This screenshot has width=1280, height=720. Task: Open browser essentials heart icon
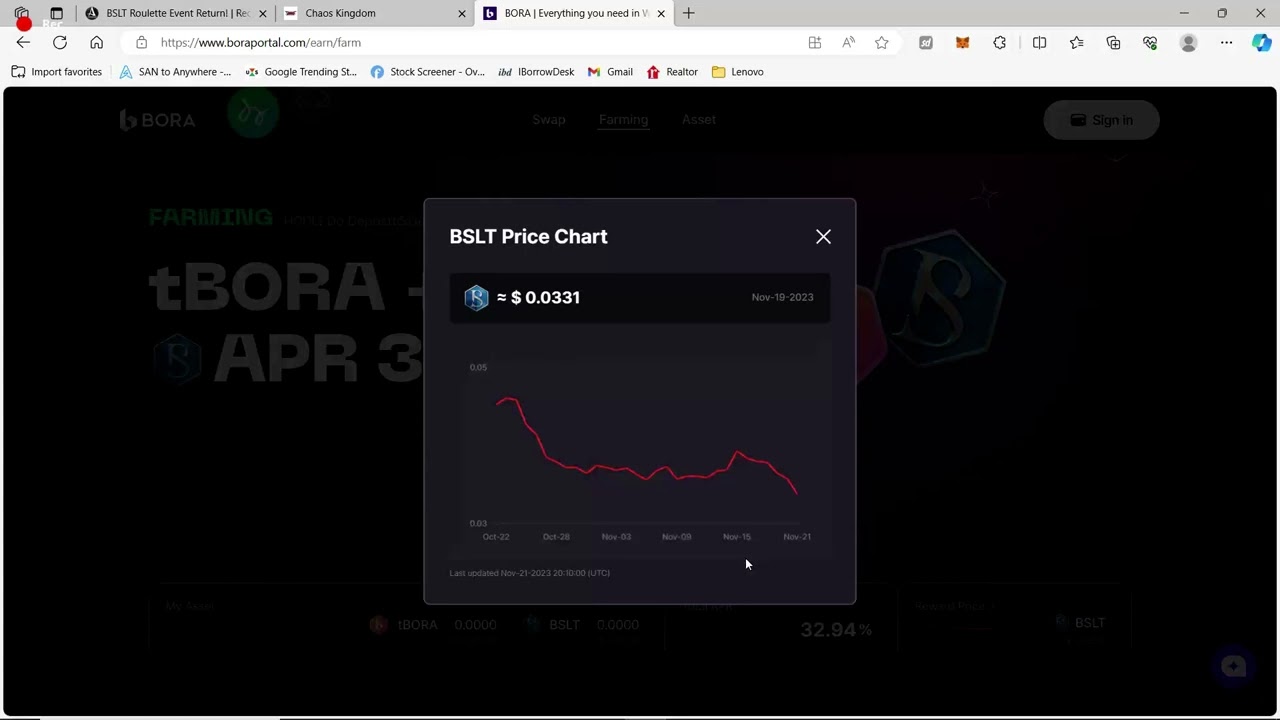click(1150, 42)
